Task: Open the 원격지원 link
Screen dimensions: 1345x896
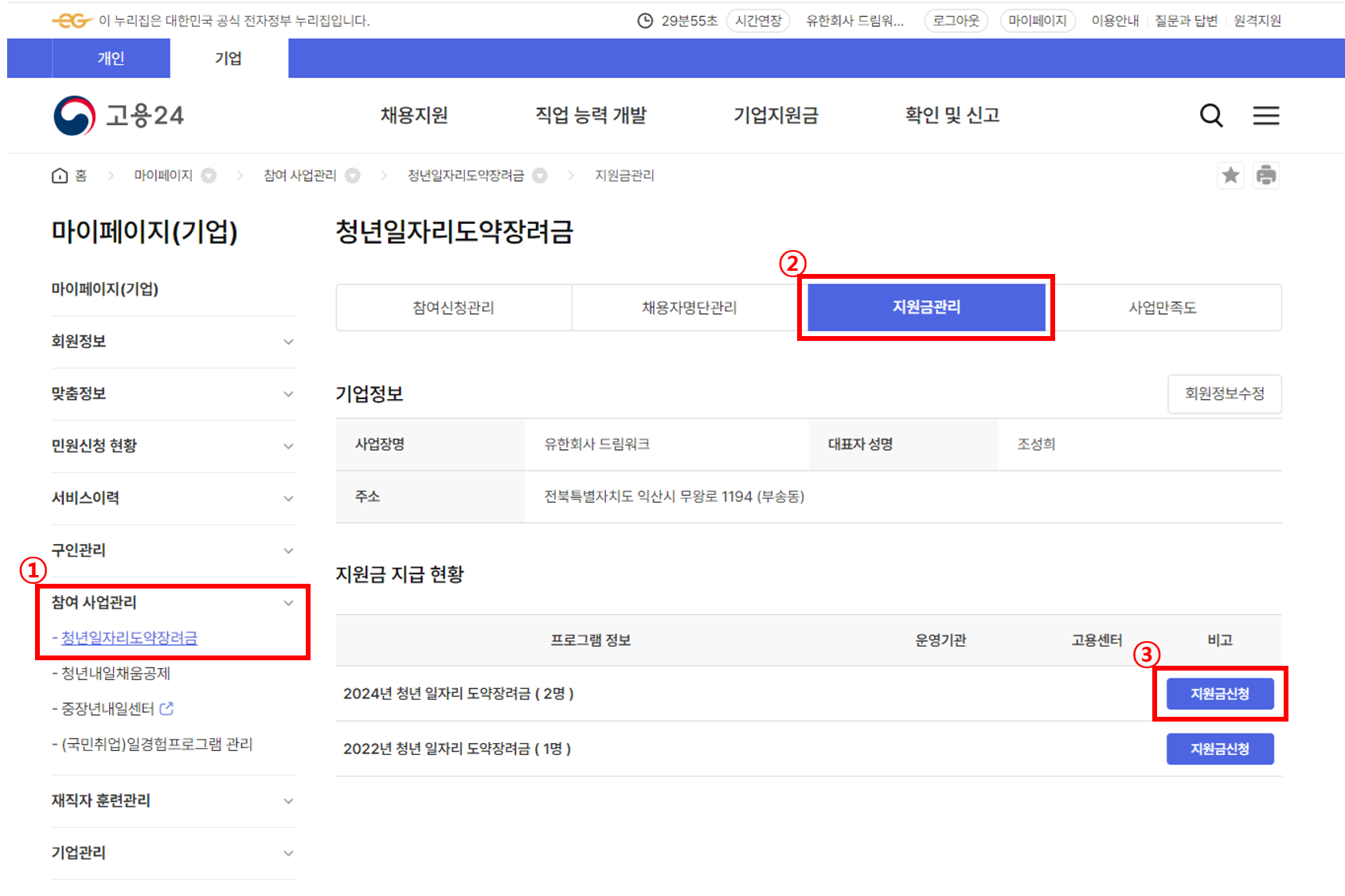Action: pyautogui.click(x=1257, y=21)
